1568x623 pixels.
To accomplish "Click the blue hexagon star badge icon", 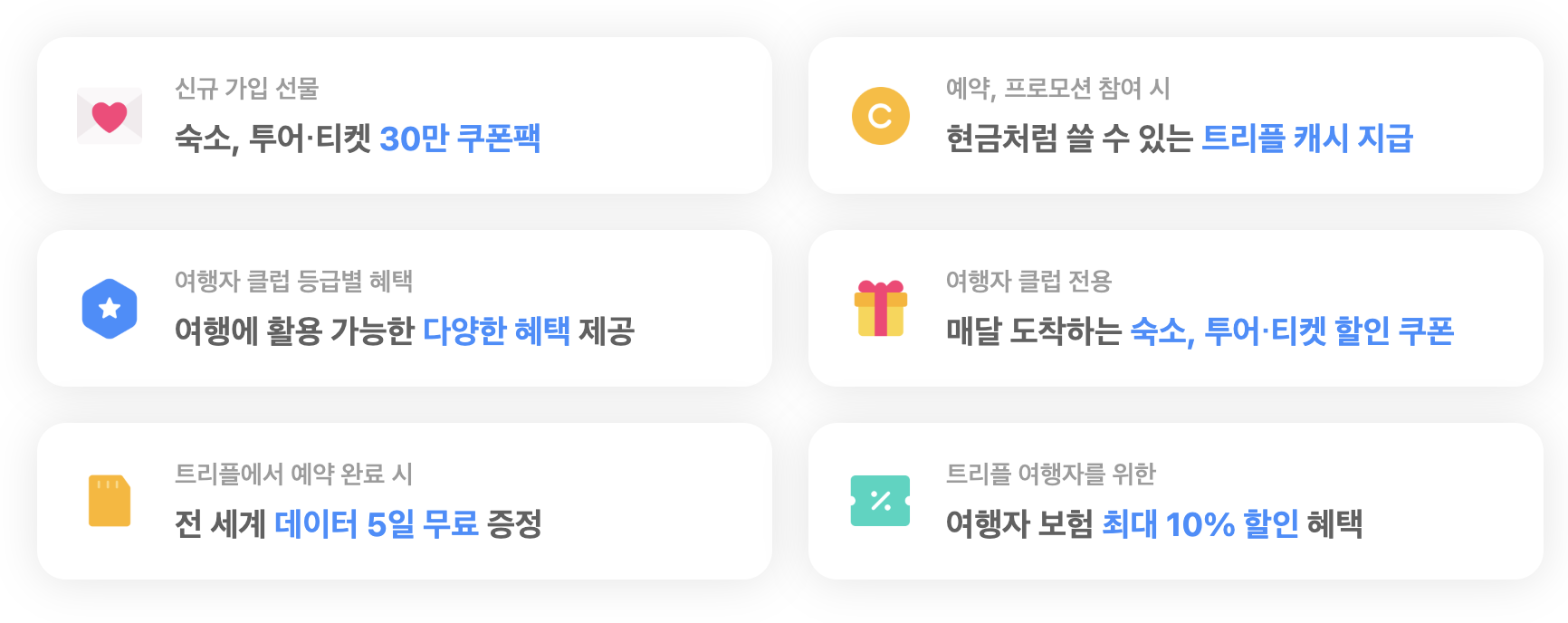I will (x=110, y=309).
